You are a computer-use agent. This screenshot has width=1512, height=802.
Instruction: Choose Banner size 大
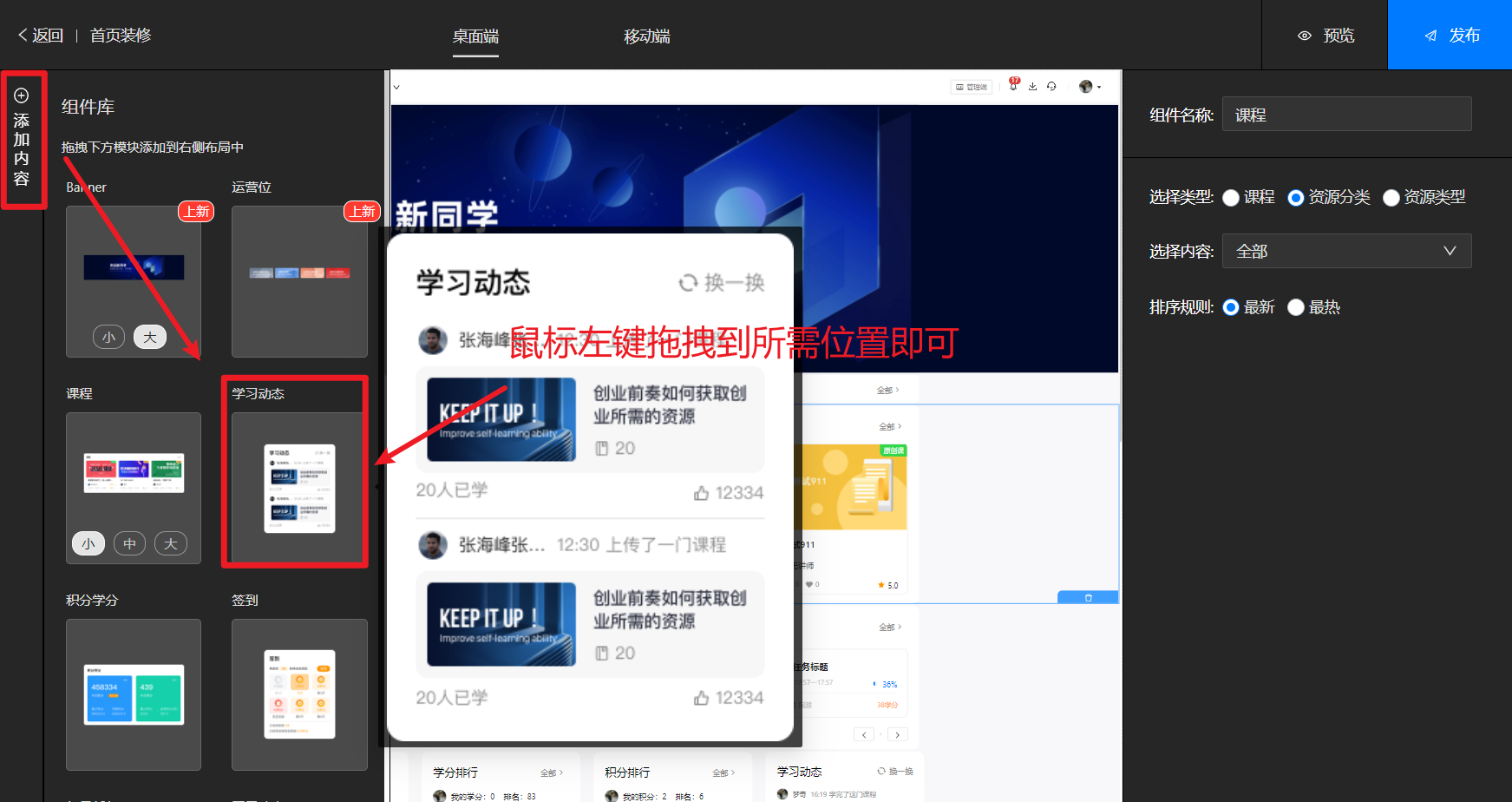pos(150,337)
